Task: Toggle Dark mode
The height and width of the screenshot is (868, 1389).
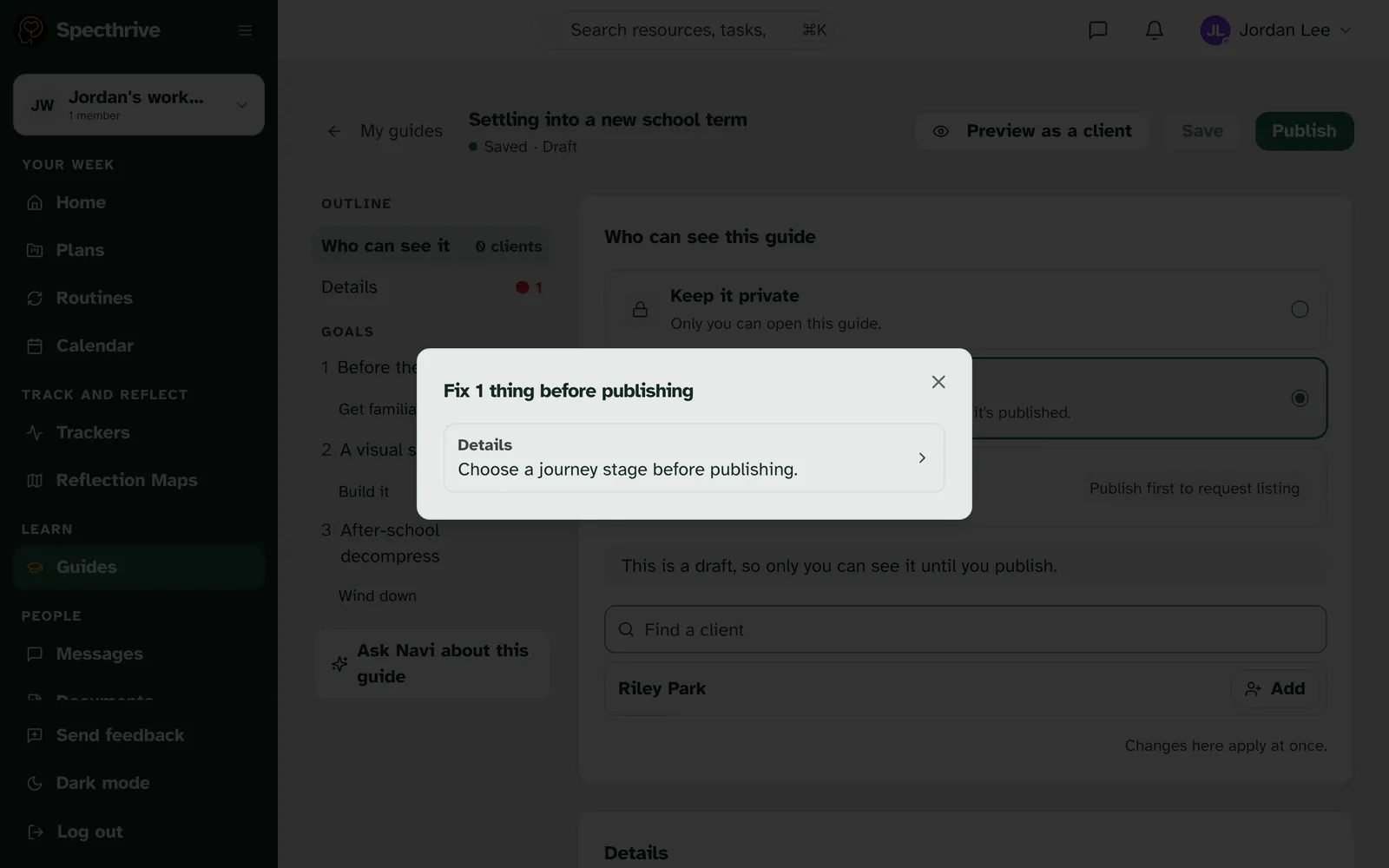Action: tap(139, 783)
